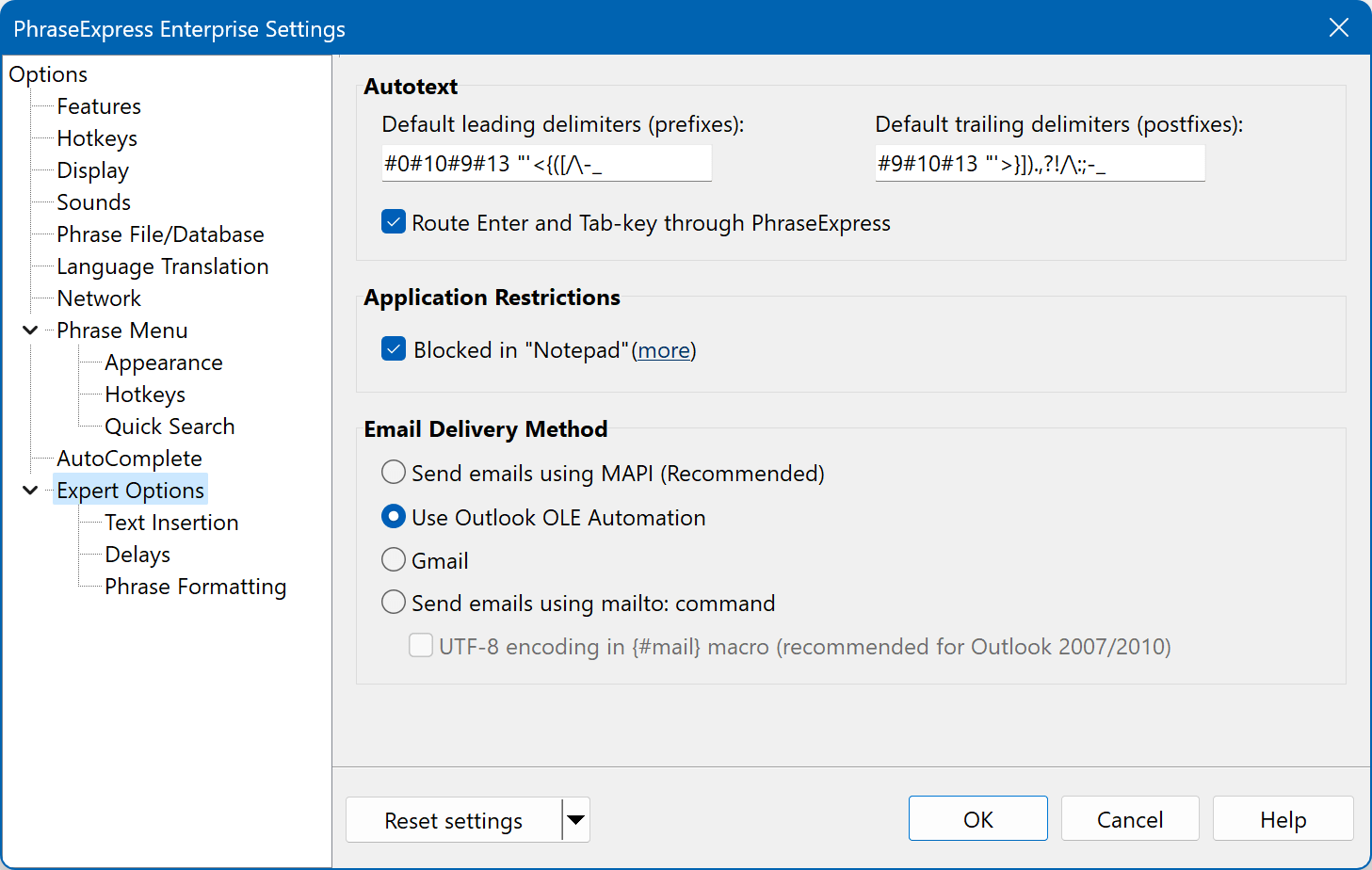Image resolution: width=1372 pixels, height=870 pixels.
Task: Go to Display settings
Action: pyautogui.click(x=92, y=170)
